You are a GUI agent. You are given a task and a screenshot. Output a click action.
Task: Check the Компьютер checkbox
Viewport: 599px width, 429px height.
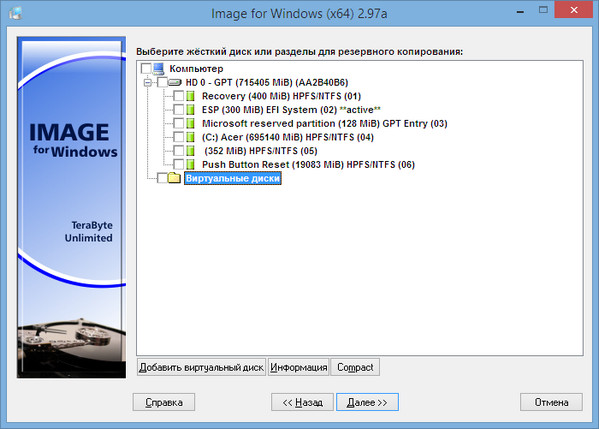pos(146,69)
